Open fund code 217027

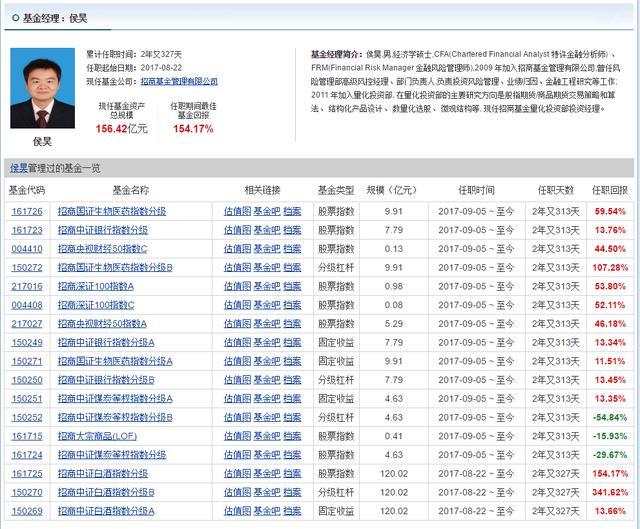coord(27,324)
